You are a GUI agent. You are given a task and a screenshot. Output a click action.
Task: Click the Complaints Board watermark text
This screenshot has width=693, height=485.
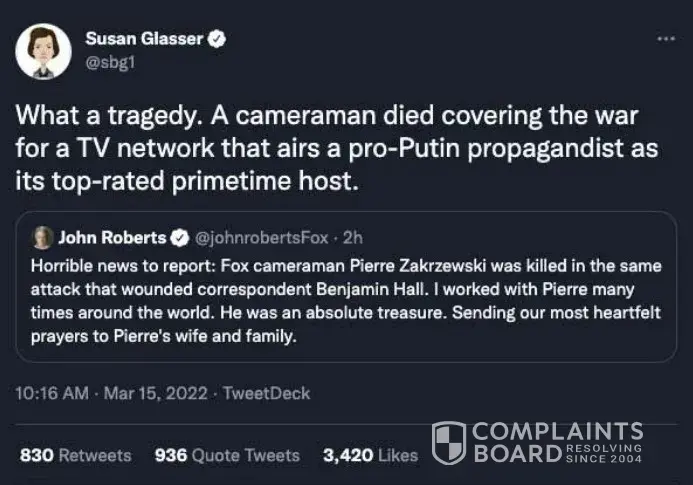point(556,443)
